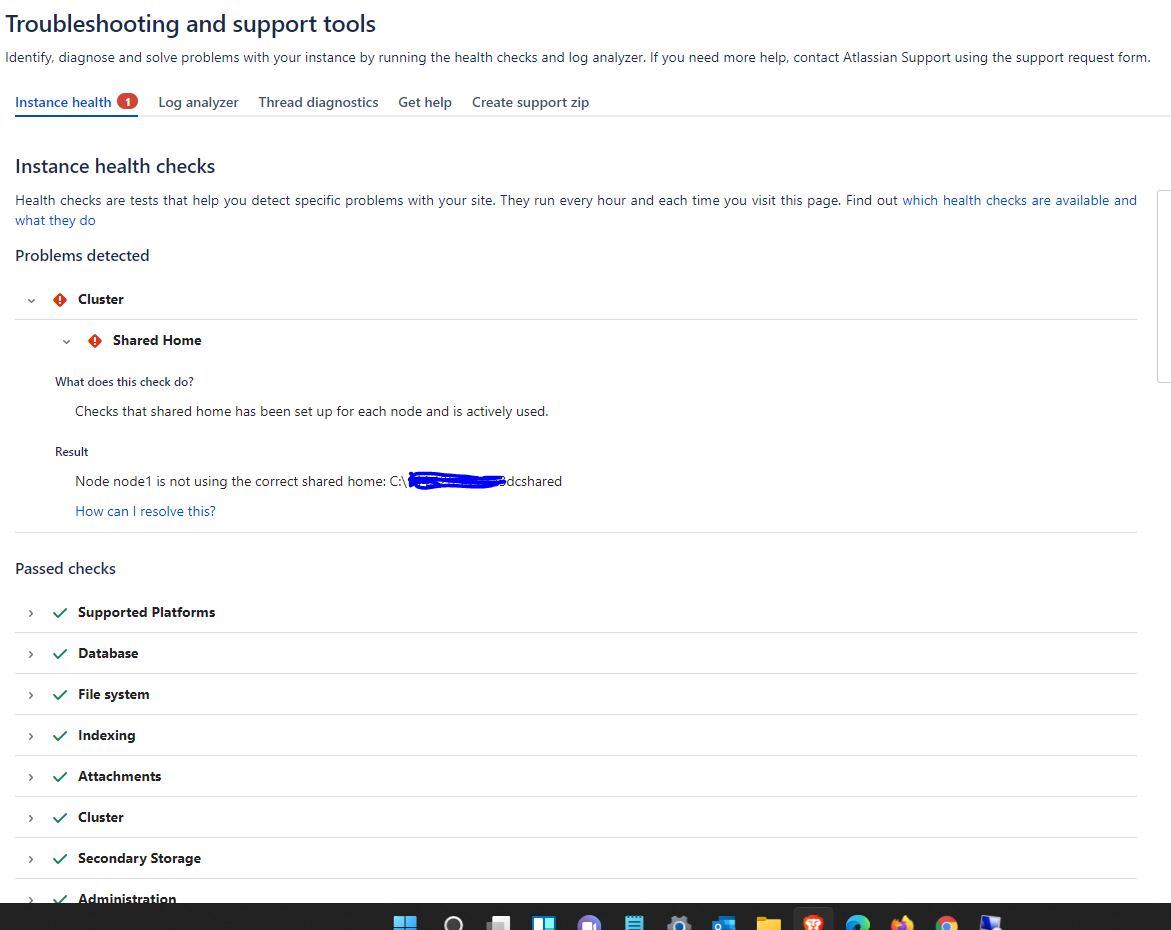Image resolution: width=1171 pixels, height=930 pixels.
Task: Click the green checkmark beside Secondary Storage
Action: click(60, 859)
